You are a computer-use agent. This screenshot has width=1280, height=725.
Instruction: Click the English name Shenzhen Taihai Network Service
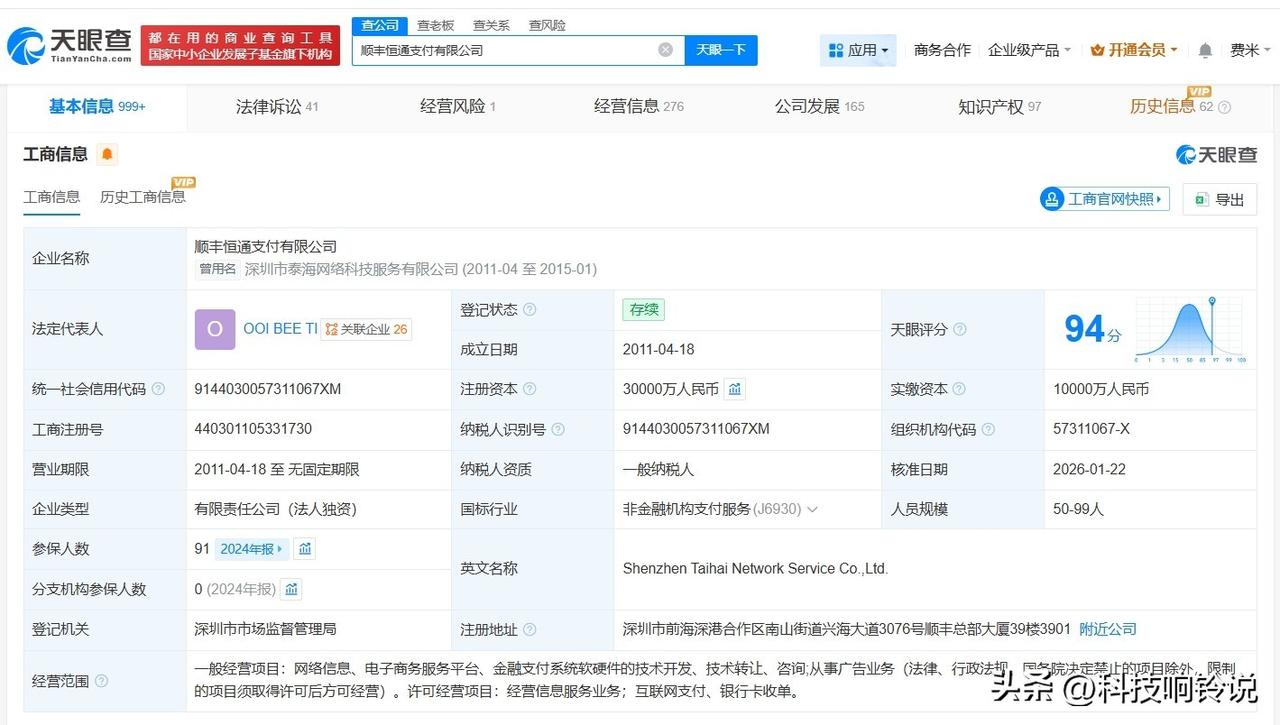coord(756,569)
